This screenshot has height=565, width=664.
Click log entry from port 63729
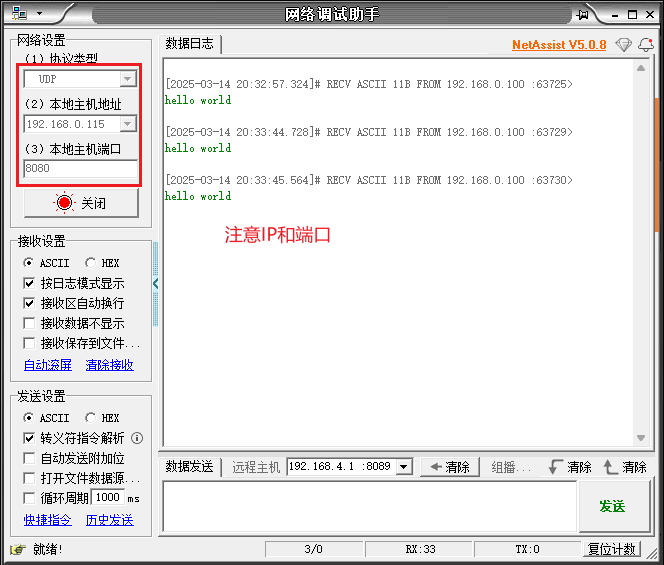coord(369,132)
